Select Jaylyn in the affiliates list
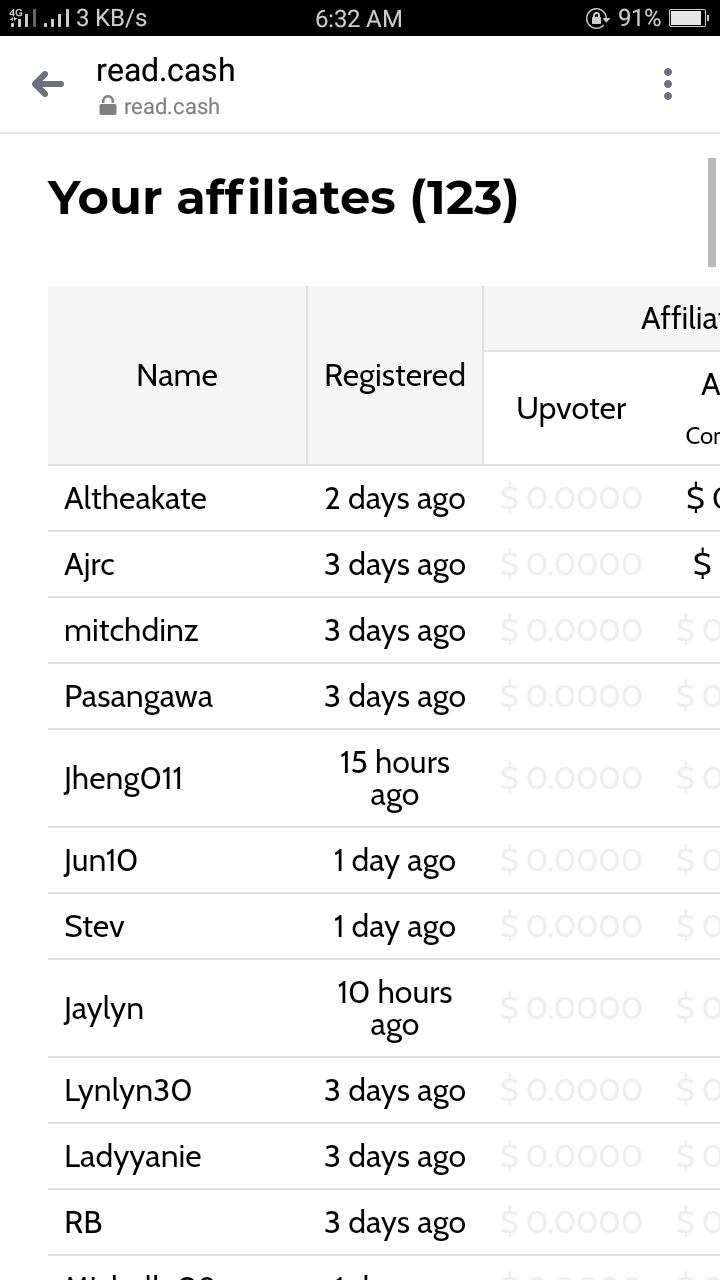This screenshot has width=720, height=1280. tap(104, 1008)
